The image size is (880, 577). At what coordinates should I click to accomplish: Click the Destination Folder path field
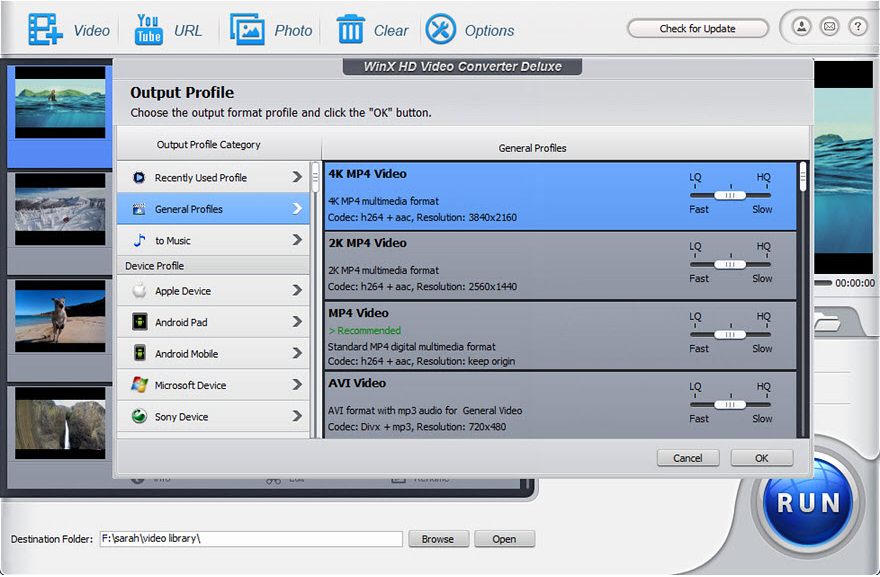point(251,539)
